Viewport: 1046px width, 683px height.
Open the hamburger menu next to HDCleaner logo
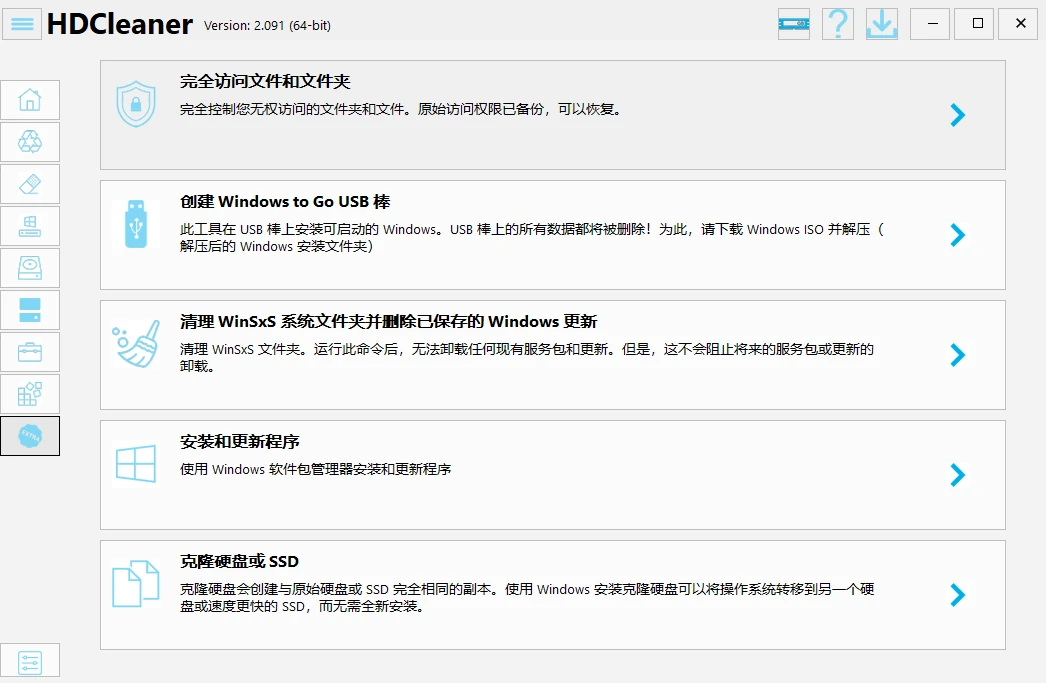point(21,23)
